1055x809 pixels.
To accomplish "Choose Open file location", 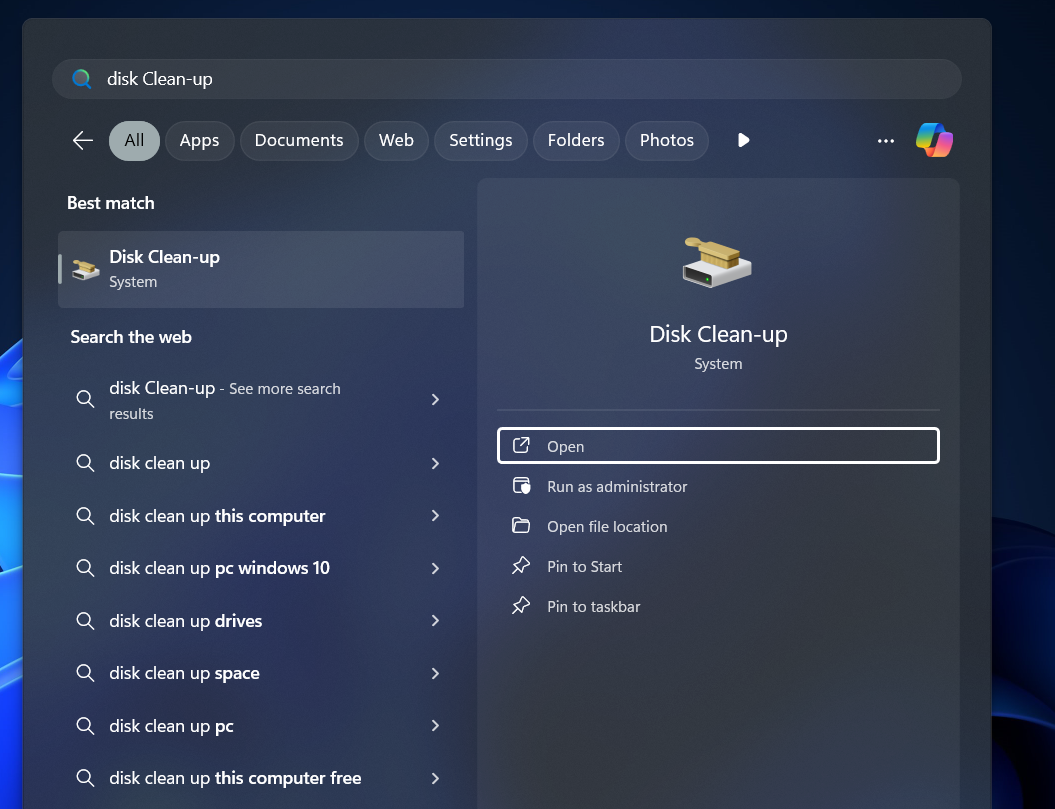I will coord(718,526).
